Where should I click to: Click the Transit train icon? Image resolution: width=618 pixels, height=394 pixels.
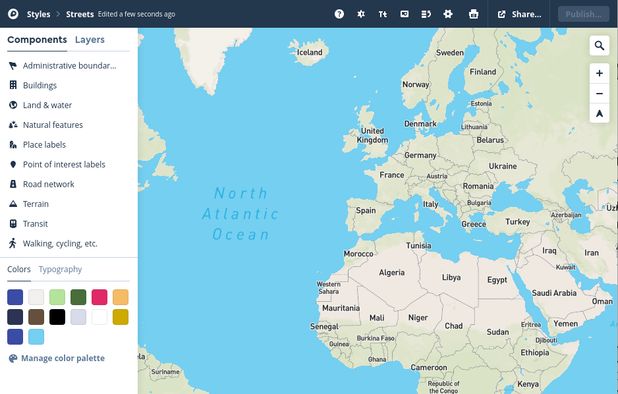click(x=13, y=223)
